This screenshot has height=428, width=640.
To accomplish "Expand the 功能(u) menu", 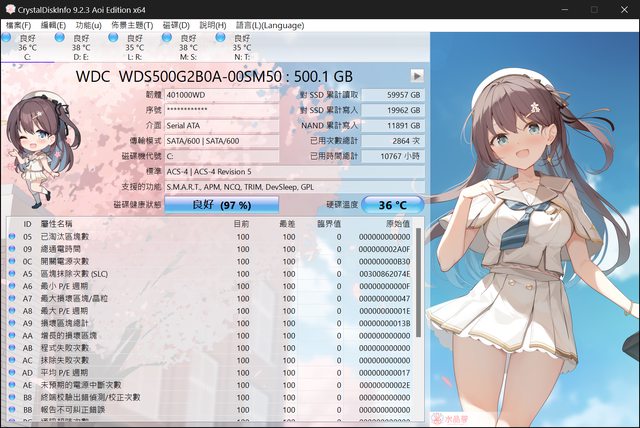I will 88,25.
